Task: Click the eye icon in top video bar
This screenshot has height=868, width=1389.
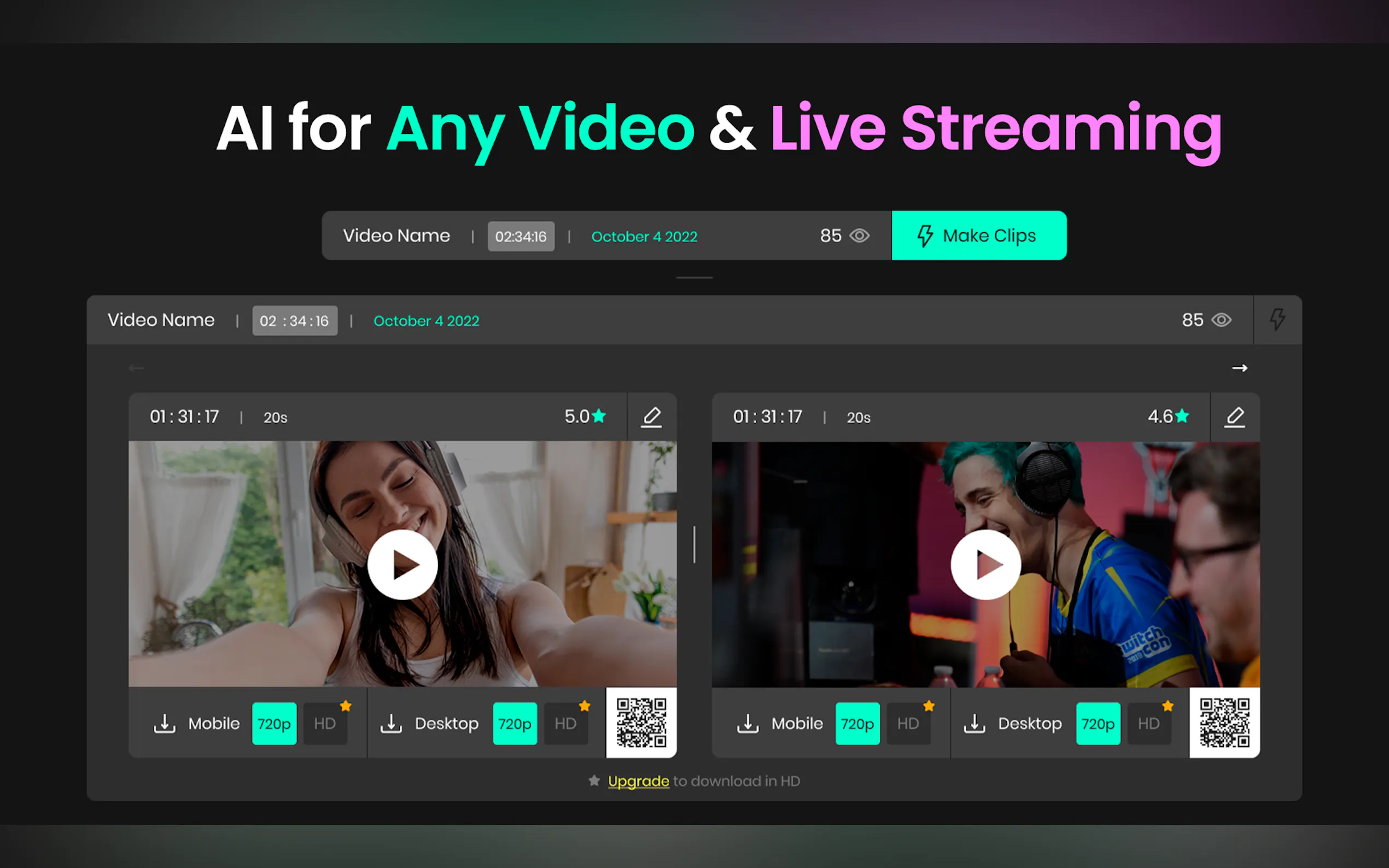Action: pos(859,236)
